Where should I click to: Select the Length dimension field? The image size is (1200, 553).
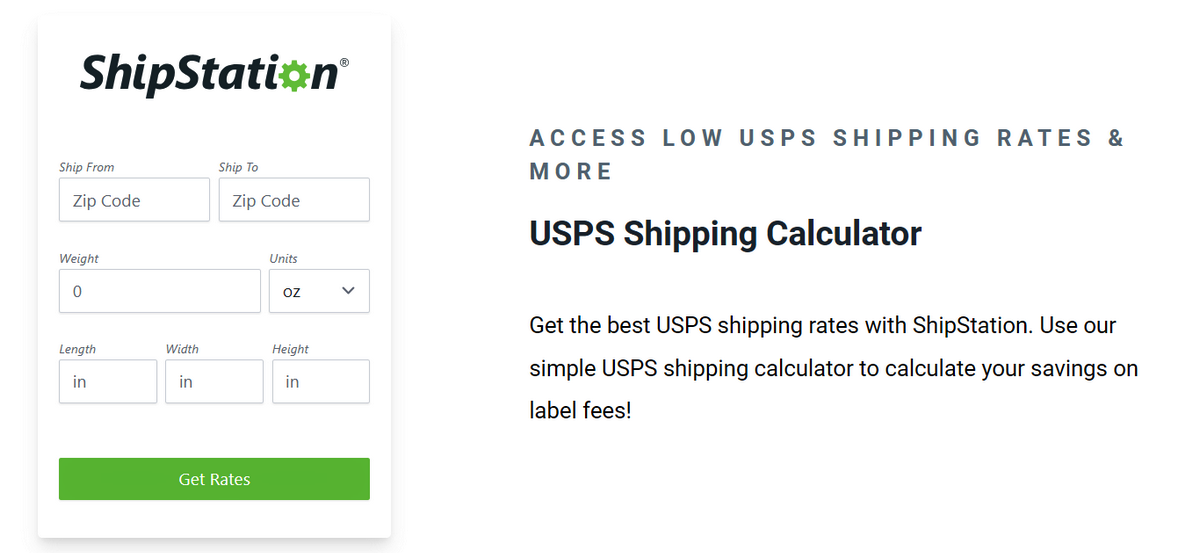108,382
